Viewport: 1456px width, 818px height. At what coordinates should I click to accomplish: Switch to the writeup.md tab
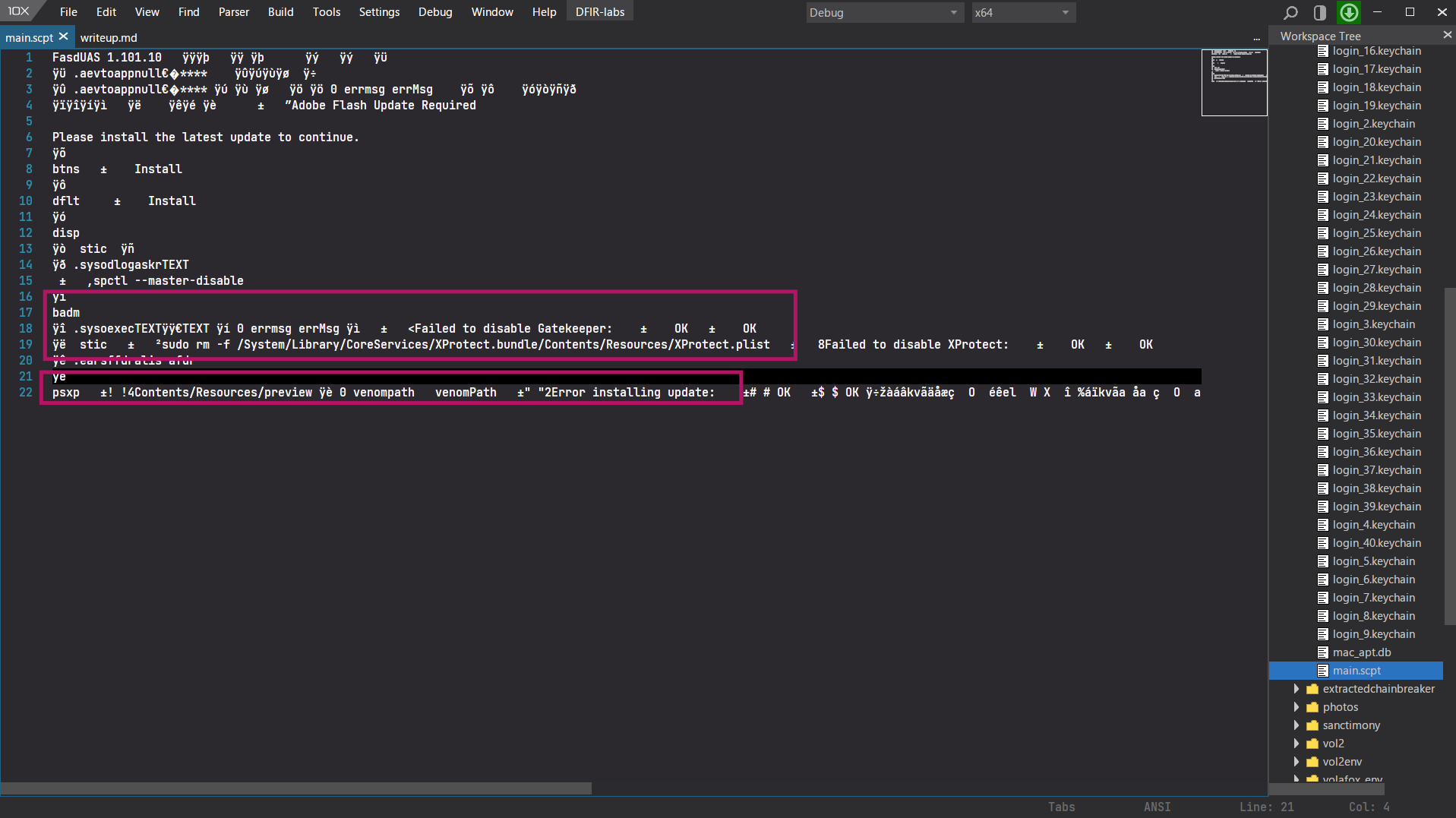click(x=109, y=37)
